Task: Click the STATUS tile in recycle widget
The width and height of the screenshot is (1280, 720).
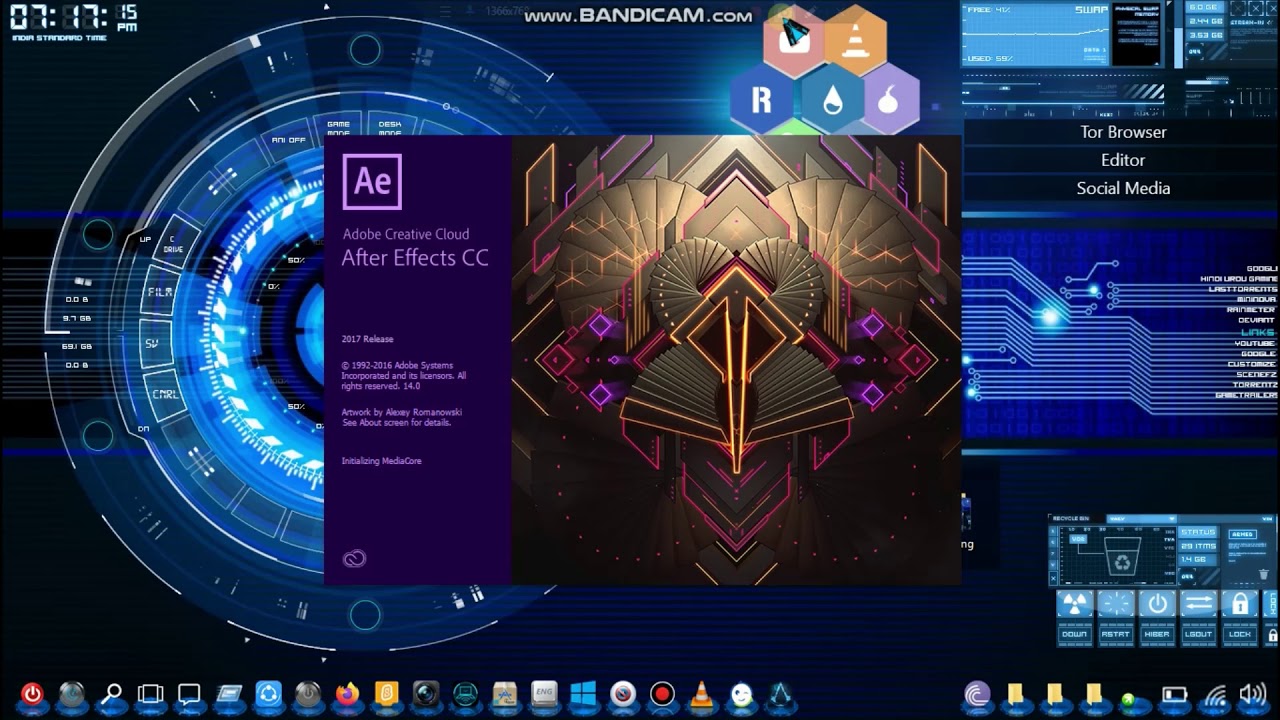Action: pos(1197,533)
